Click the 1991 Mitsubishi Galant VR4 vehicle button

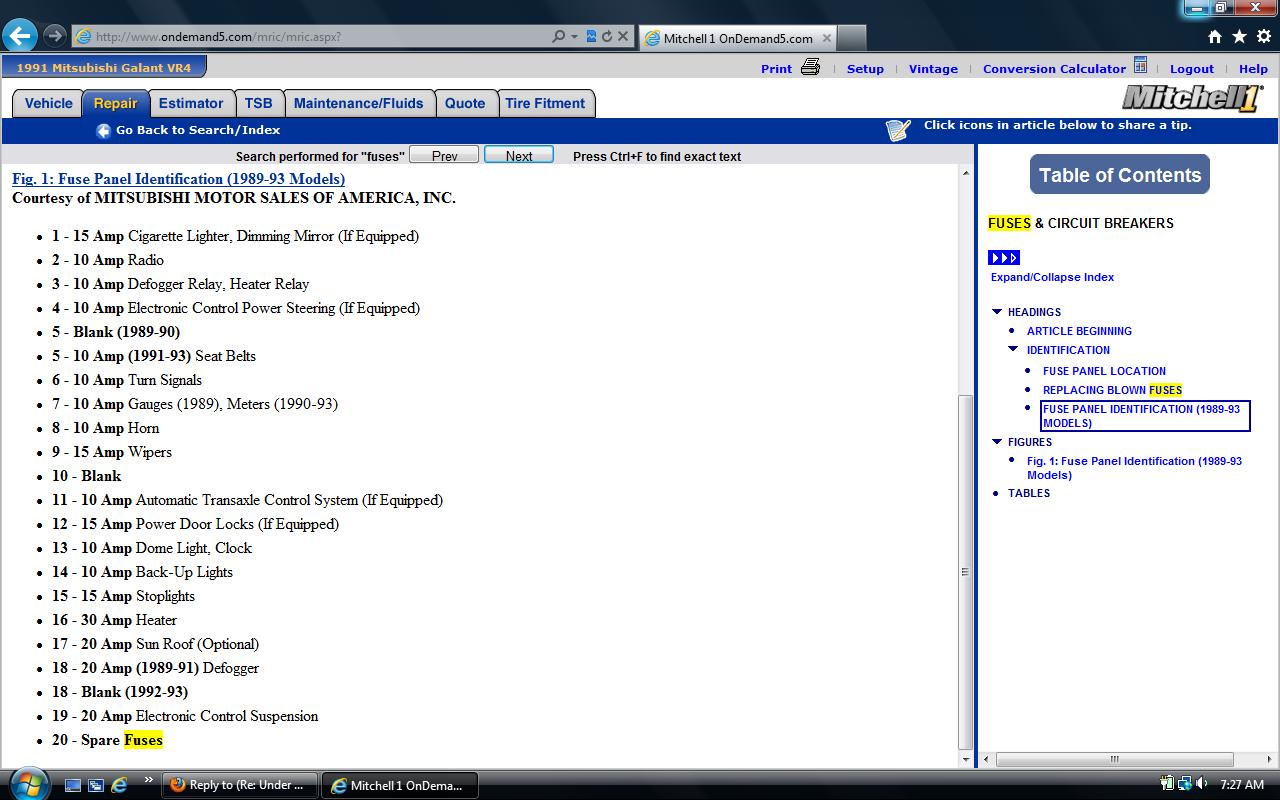[x=104, y=67]
